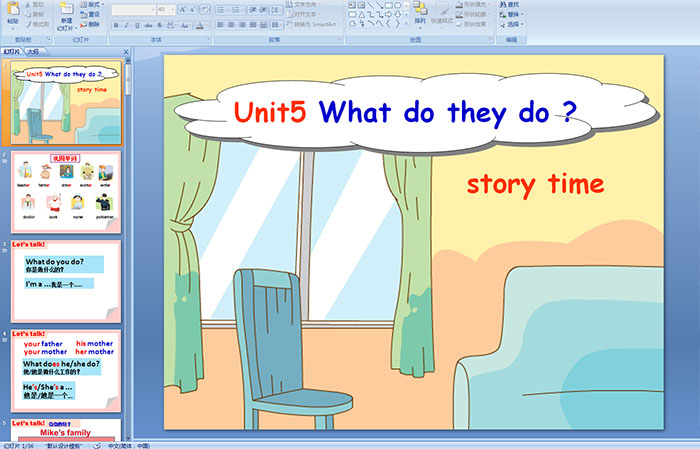Click the Cut (剪切) scissors button
This screenshot has width=700, height=449.
[34, 4]
